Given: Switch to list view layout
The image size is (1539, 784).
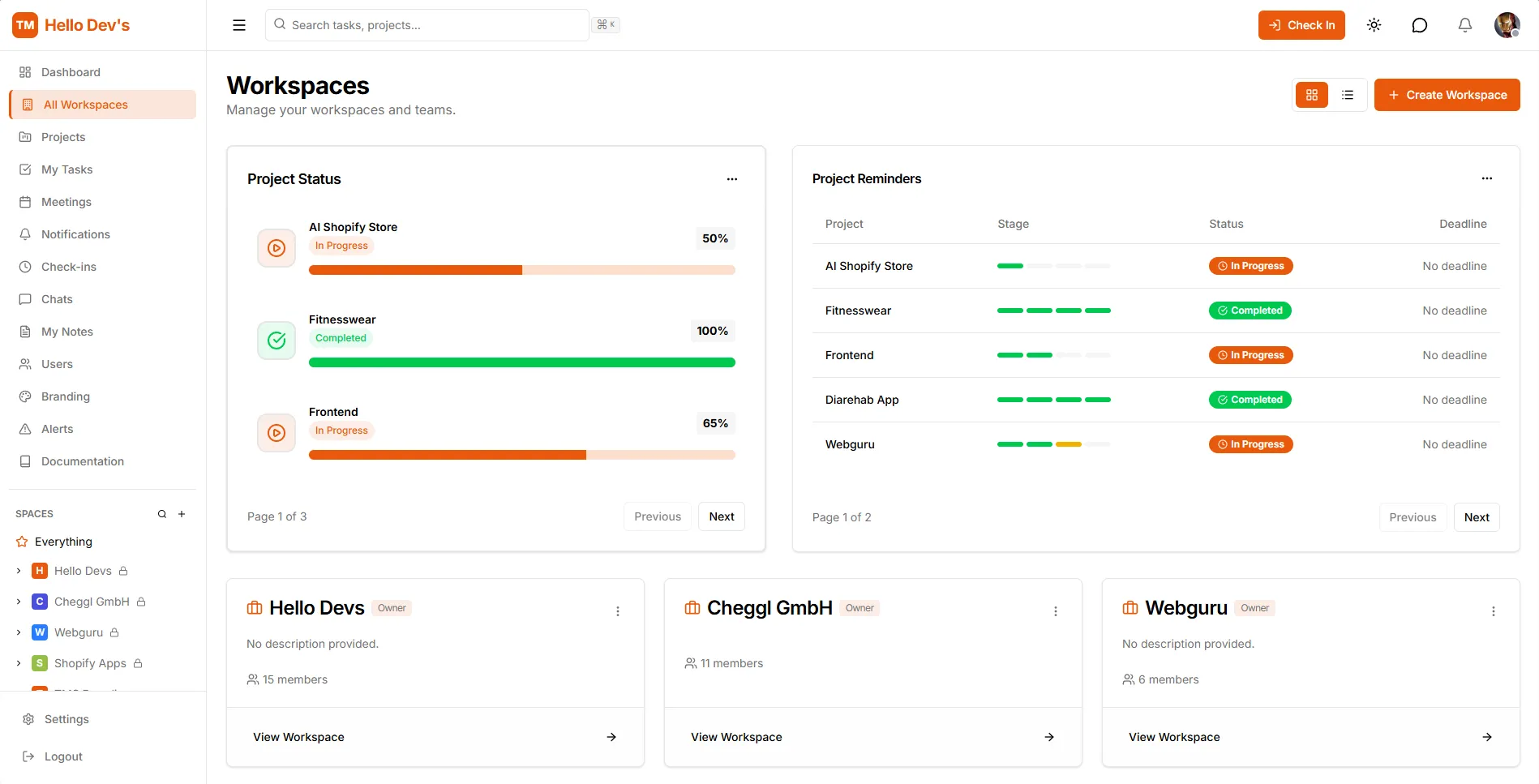Looking at the screenshot, I should pyautogui.click(x=1347, y=95).
